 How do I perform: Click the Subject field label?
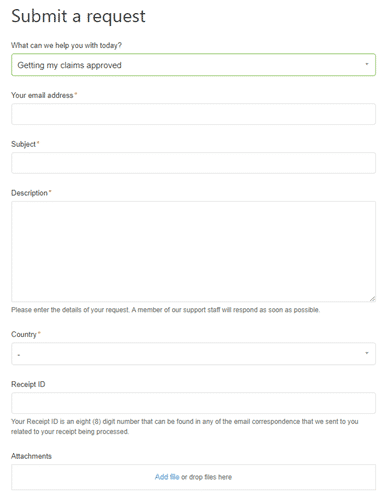tap(23, 144)
